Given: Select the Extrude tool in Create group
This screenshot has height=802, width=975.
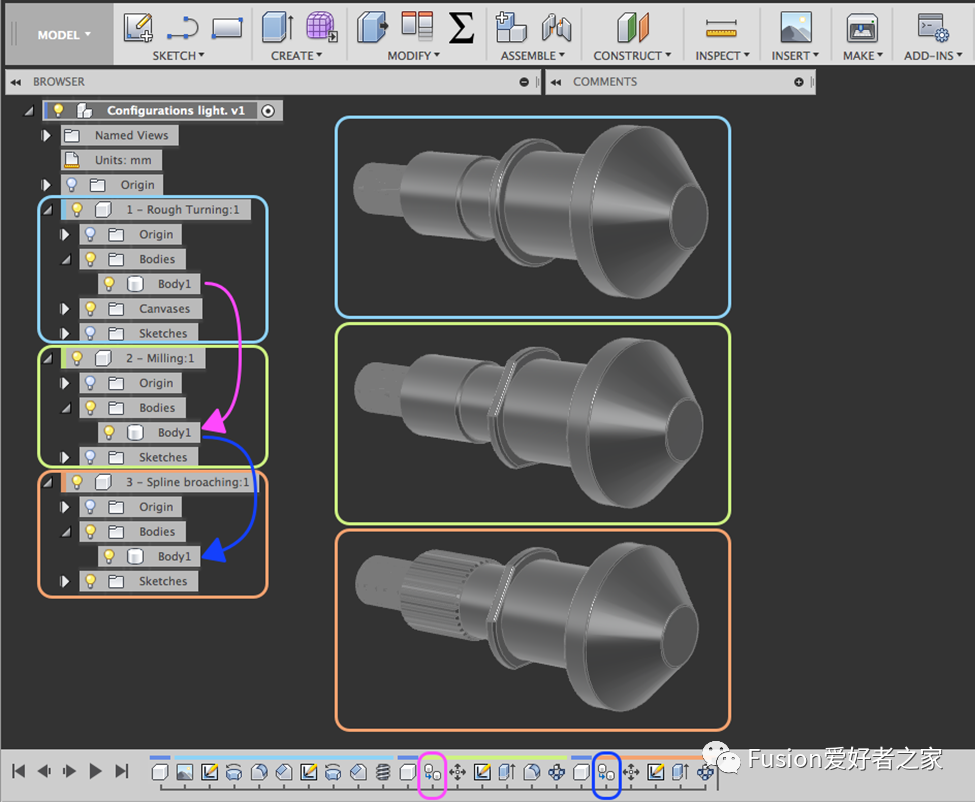Looking at the screenshot, I should [x=277, y=27].
